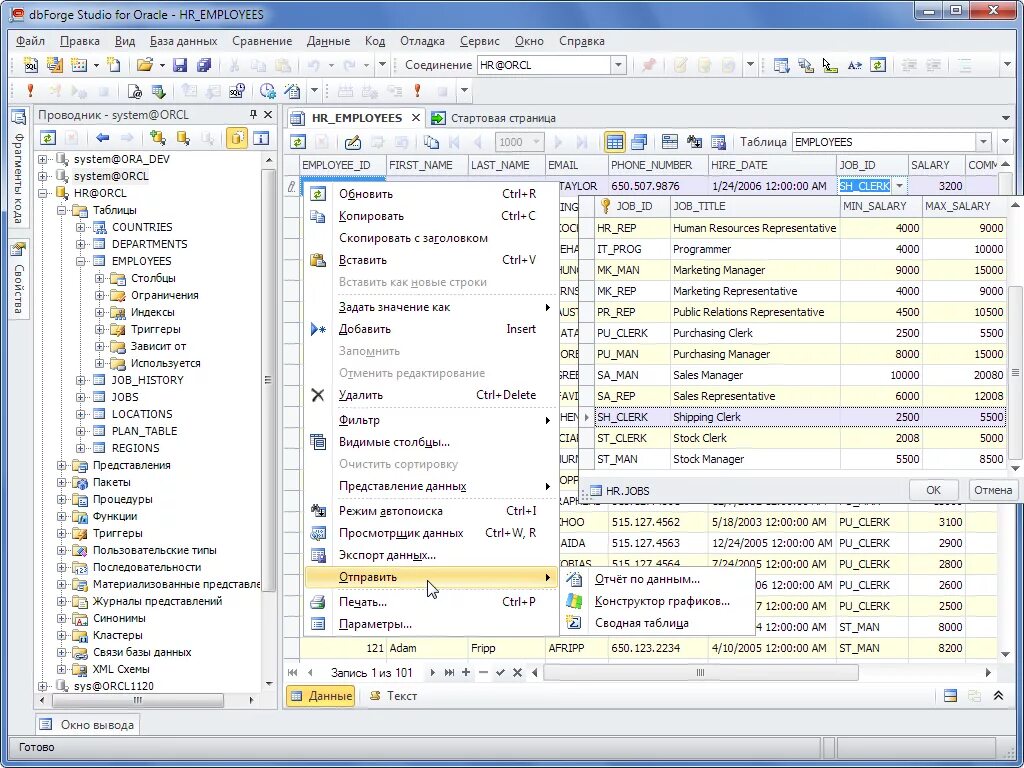Click the A-arrow rename icon in the top toolbar
This screenshot has width=1024, height=768.
tap(854, 65)
